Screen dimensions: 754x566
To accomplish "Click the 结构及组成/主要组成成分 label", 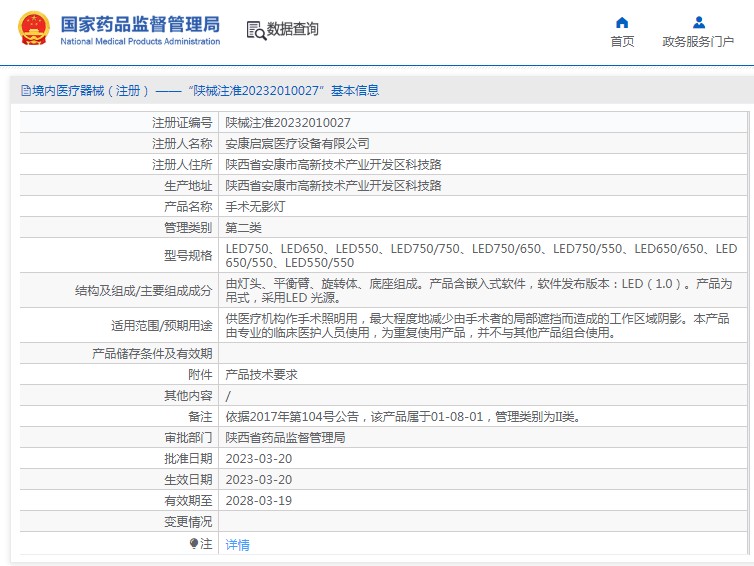I will [143, 290].
